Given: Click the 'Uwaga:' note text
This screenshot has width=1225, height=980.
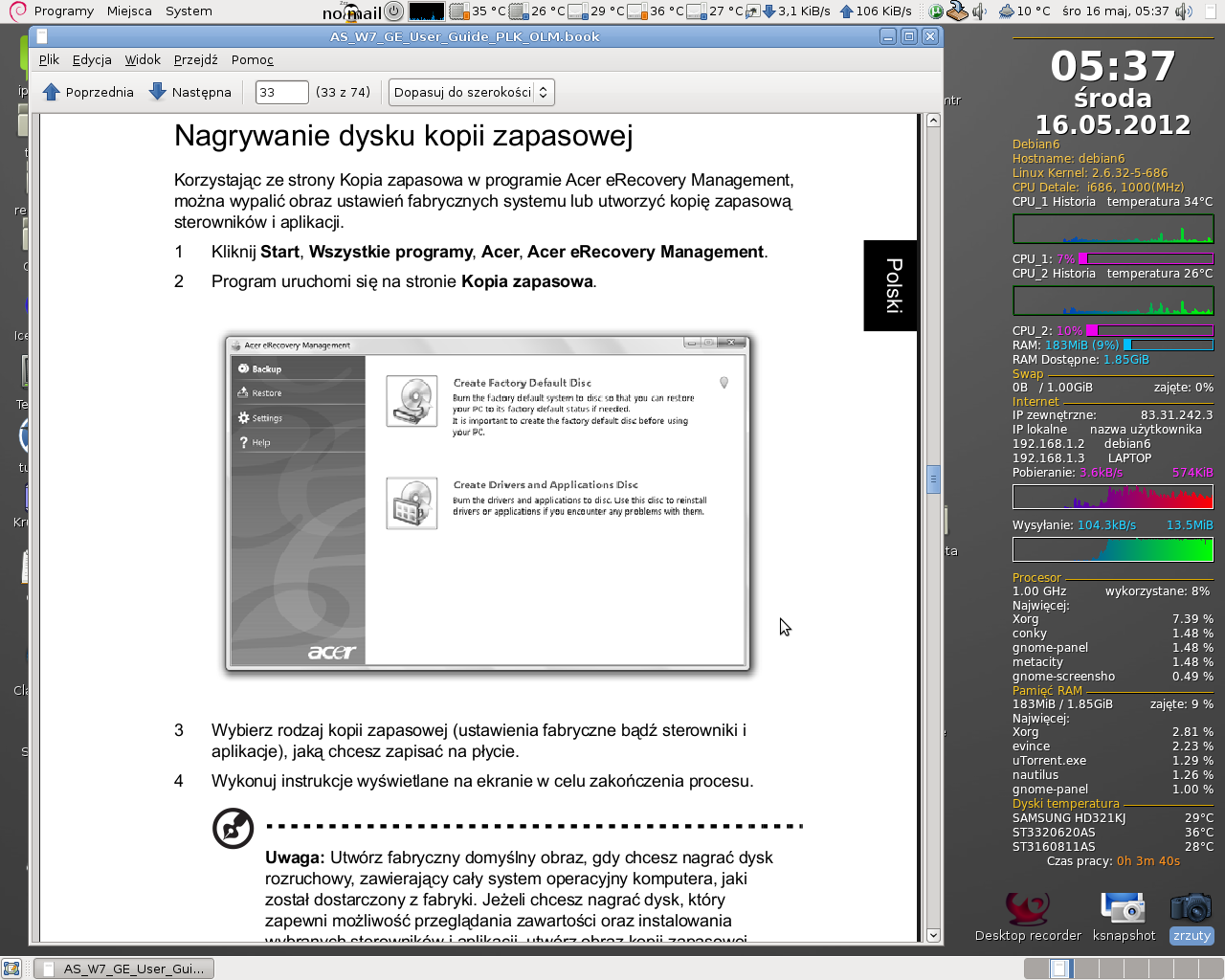Looking at the screenshot, I should pyautogui.click(x=295, y=857).
